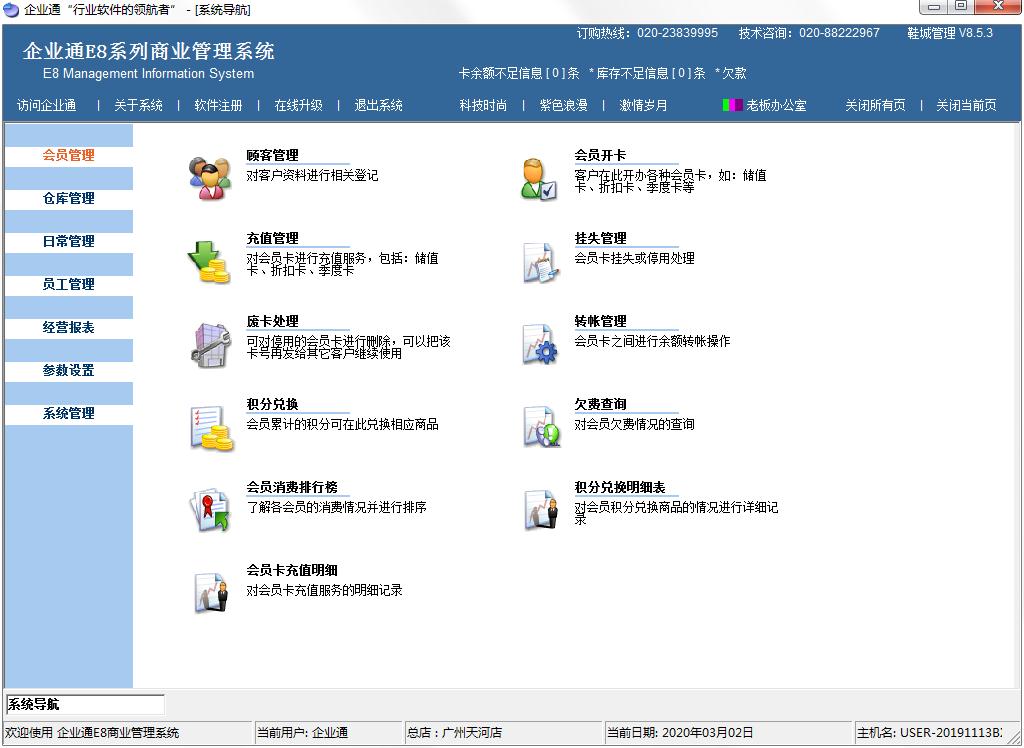Click 对客户资料进行相关登记 description text
Image resolution: width=1024 pixels, height=748 pixels.
point(312,175)
